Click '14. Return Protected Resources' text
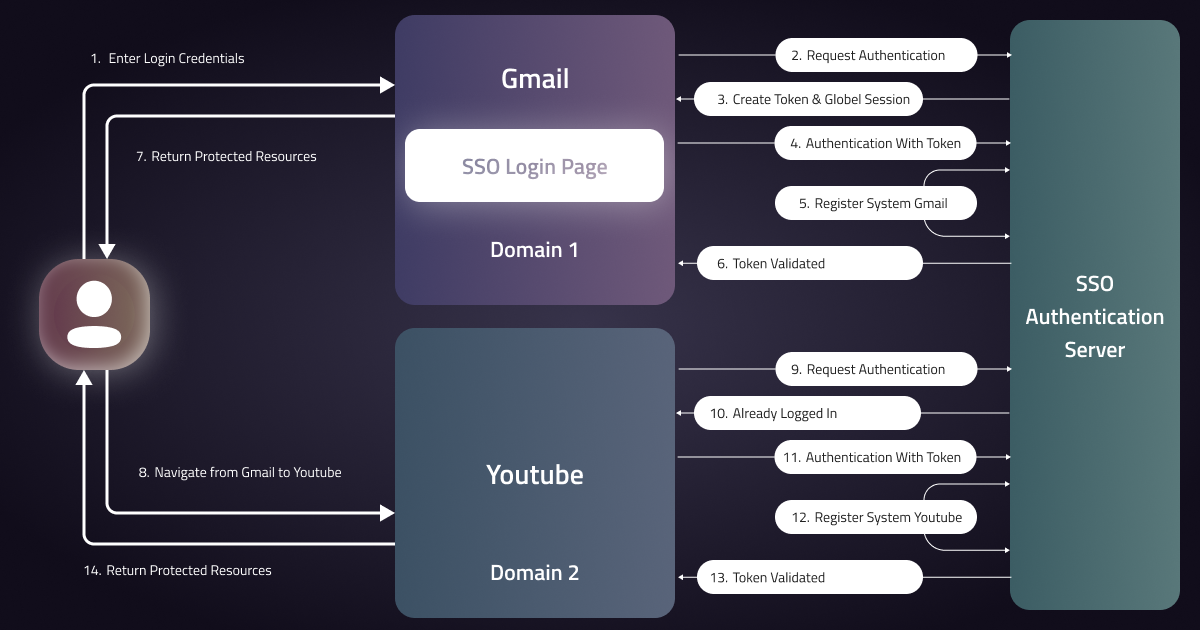Screen dimensions: 1200x630 (x=177, y=570)
